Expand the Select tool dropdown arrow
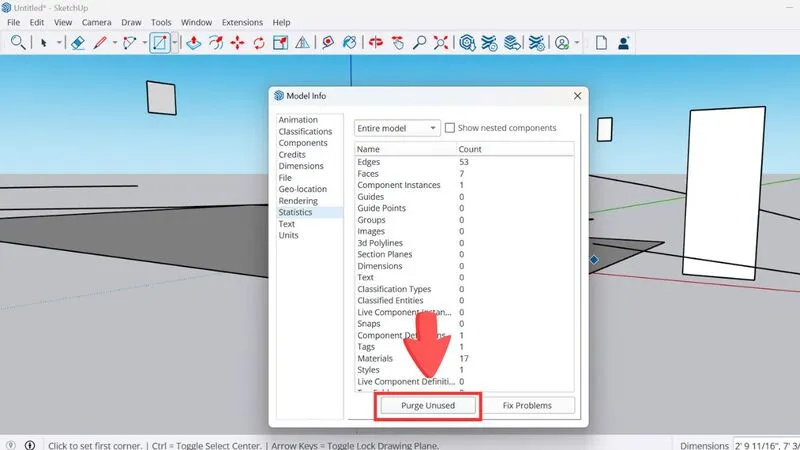This screenshot has height=450, width=800. click(x=59, y=43)
